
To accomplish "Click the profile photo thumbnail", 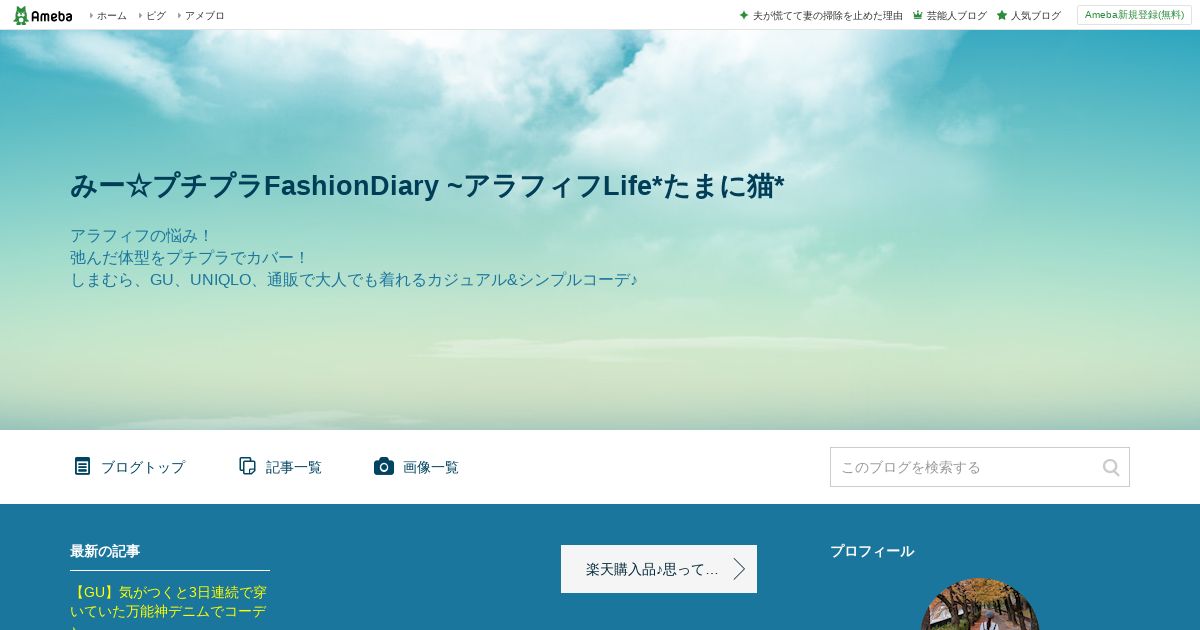I will (x=980, y=605).
